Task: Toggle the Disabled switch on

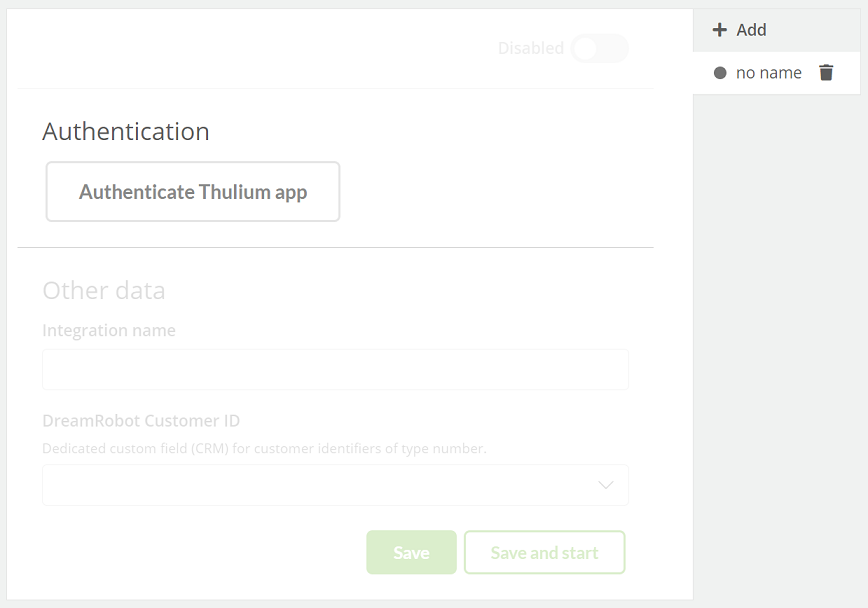Action: [600, 49]
